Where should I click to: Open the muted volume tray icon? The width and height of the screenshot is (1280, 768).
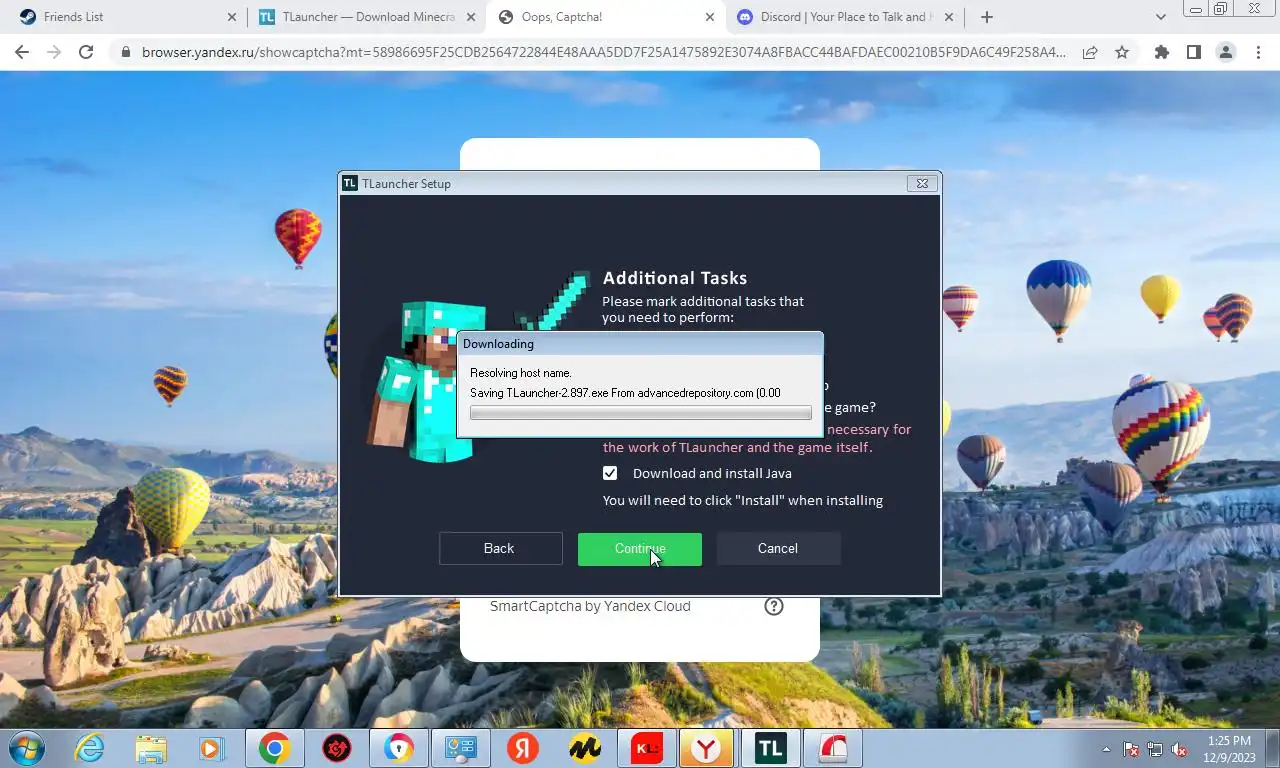[x=1180, y=748]
